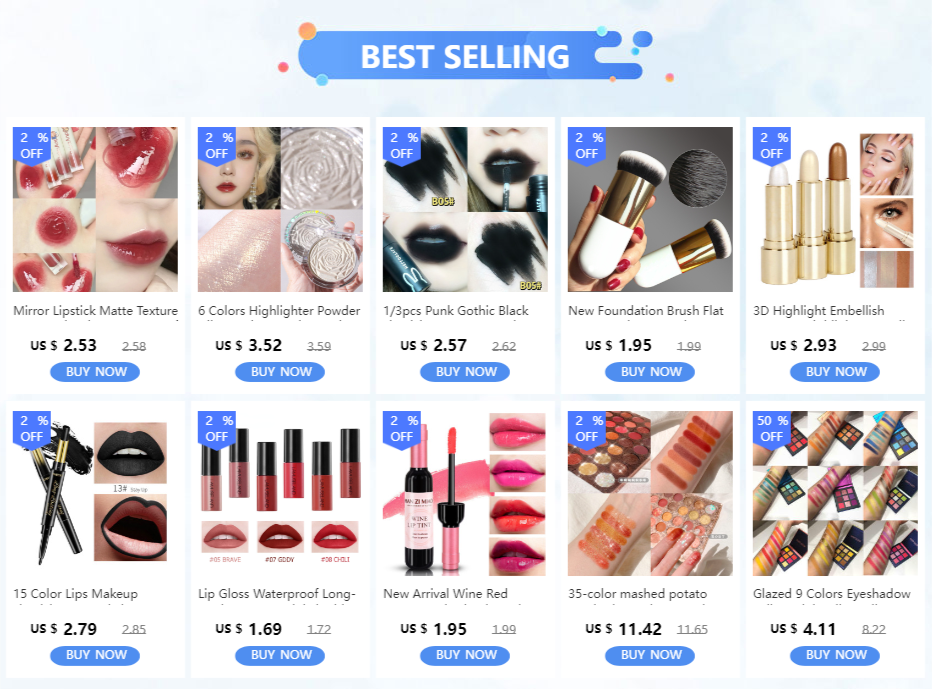Screen dimensions: 932x689
Task: Buy the Mirror Lipstick for US $2.53
Action: pyautogui.click(x=95, y=372)
